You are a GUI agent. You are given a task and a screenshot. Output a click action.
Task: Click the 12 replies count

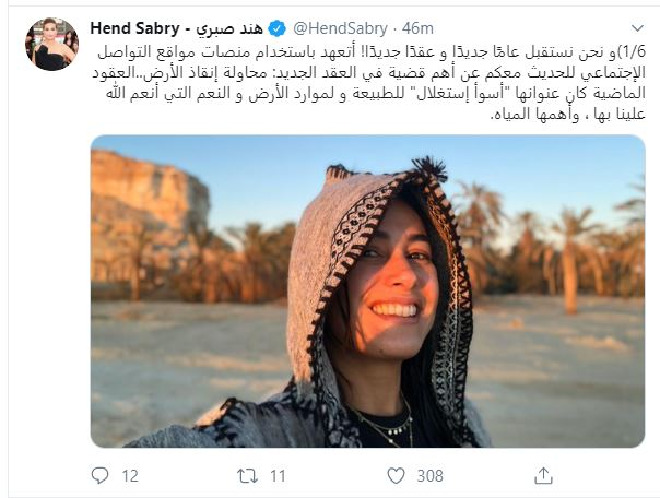(x=130, y=476)
